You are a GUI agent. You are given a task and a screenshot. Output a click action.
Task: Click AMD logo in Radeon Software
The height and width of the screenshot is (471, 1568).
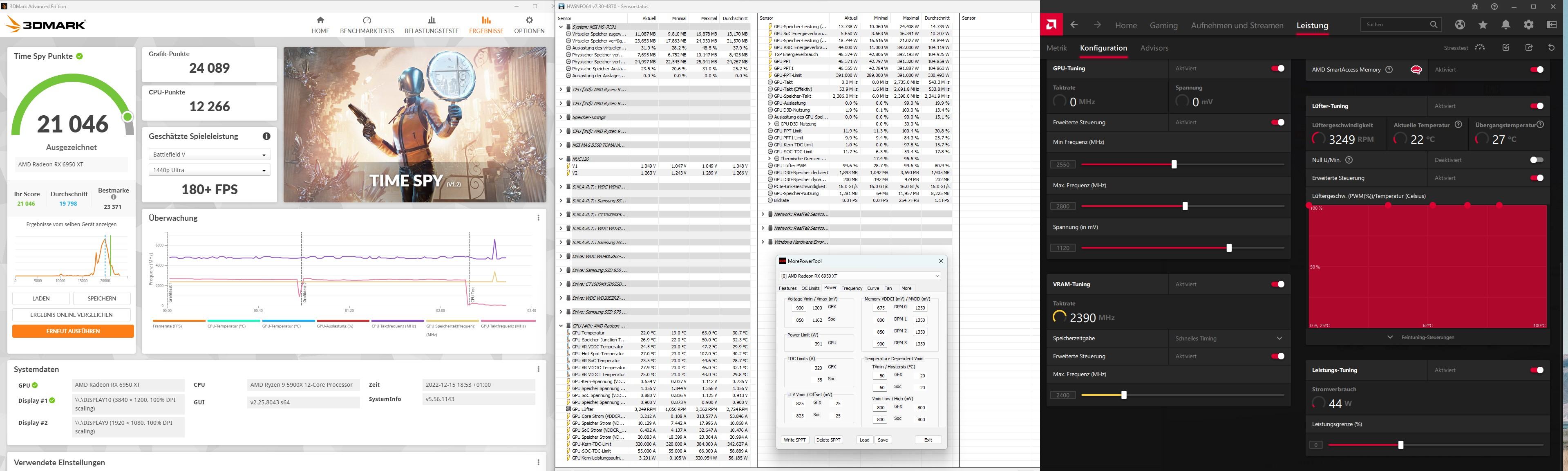(1051, 25)
